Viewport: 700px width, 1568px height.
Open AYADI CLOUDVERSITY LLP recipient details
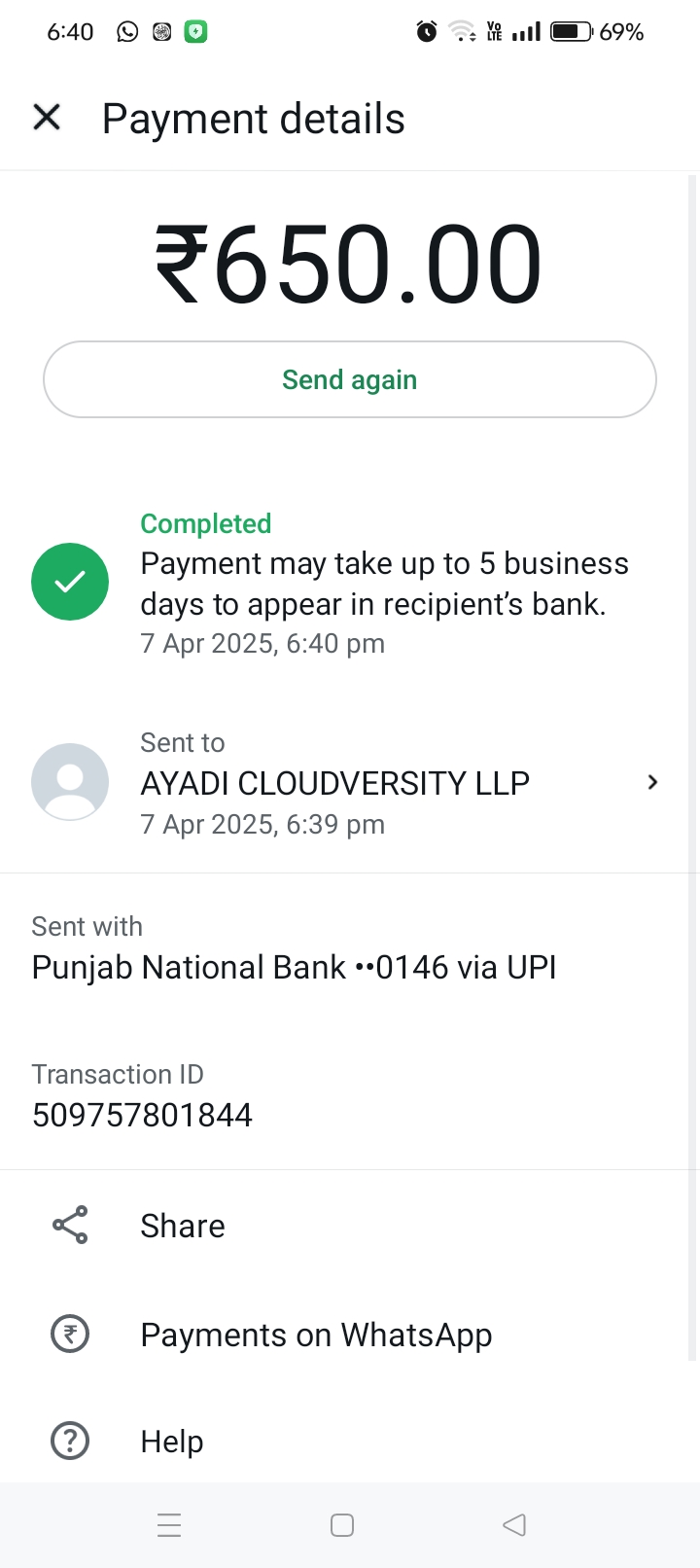(x=335, y=783)
